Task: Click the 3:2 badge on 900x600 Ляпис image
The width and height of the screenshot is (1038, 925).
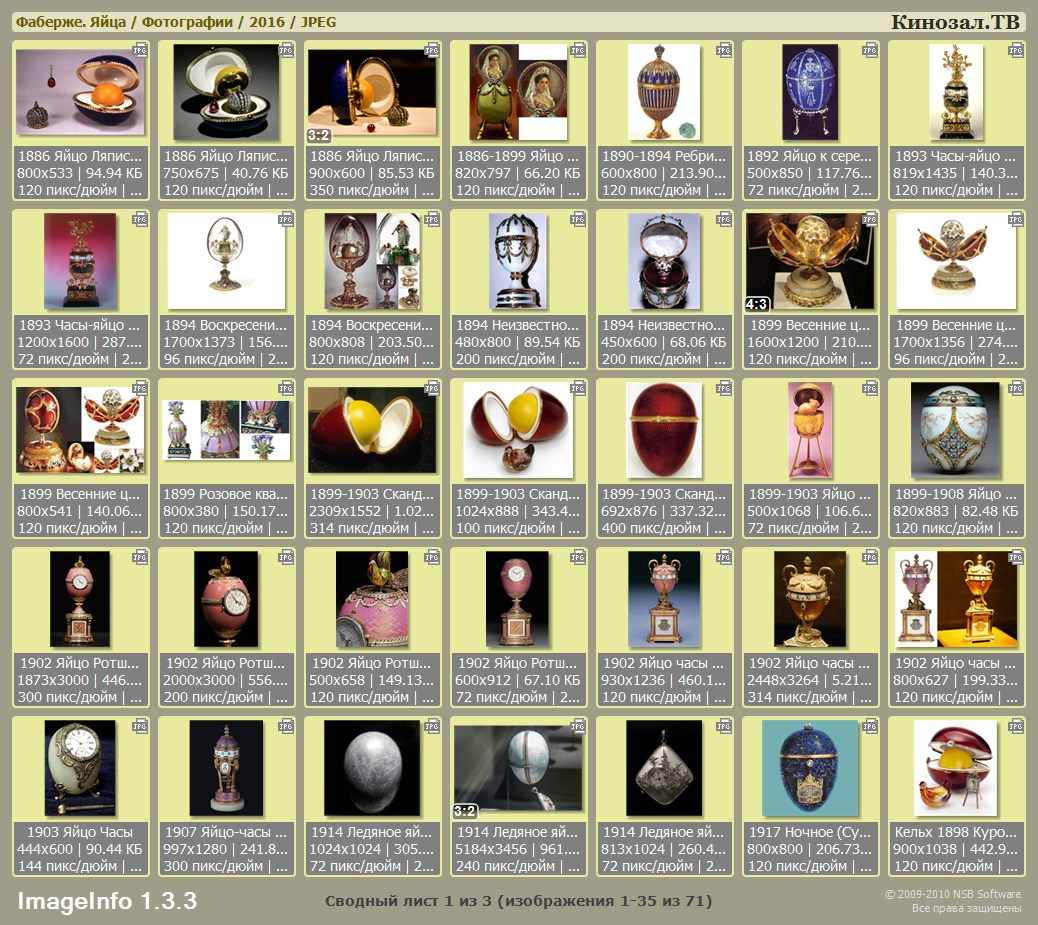Action: coord(319,135)
